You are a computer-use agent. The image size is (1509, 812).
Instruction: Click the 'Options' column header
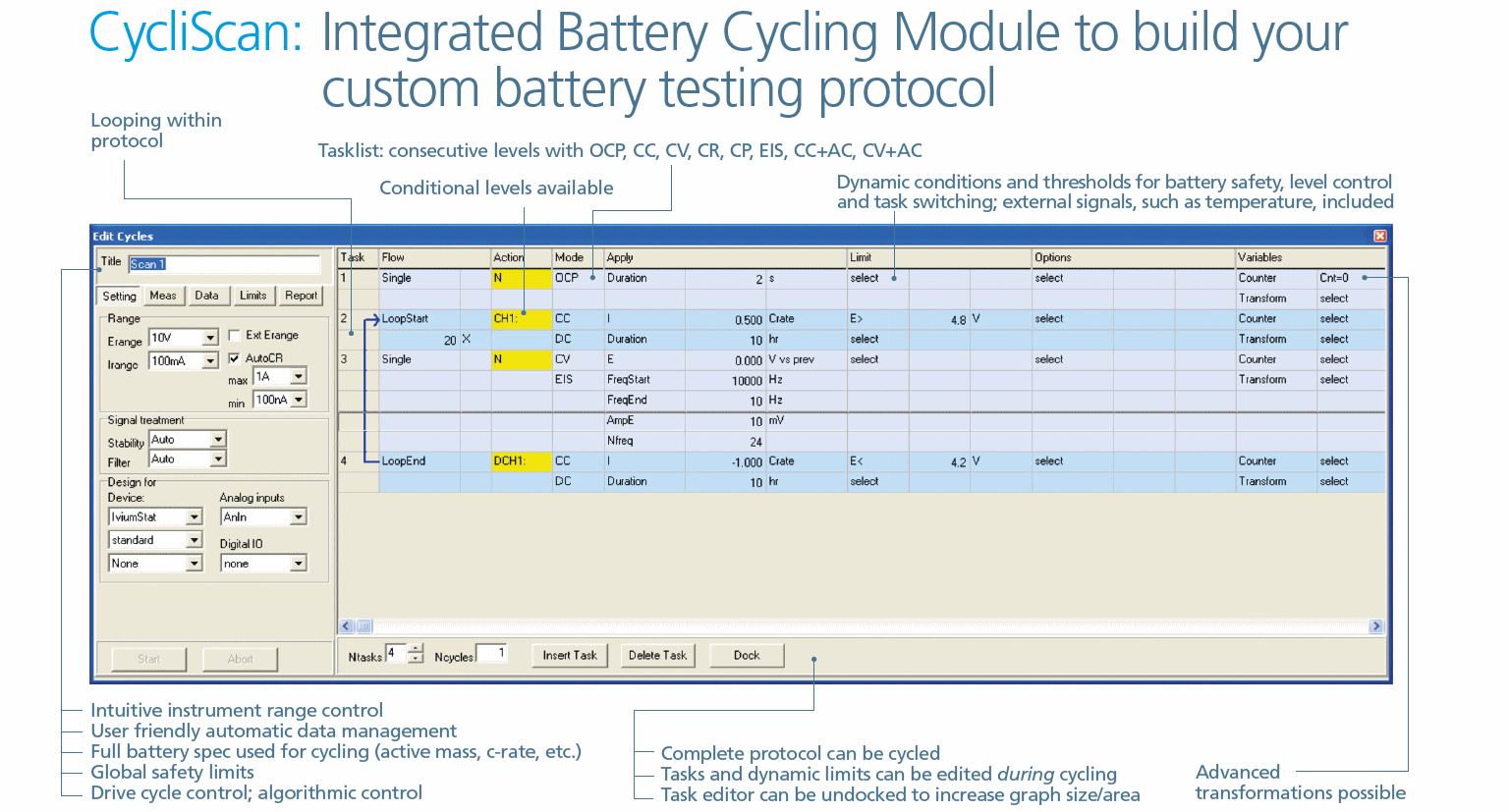(x=1134, y=257)
